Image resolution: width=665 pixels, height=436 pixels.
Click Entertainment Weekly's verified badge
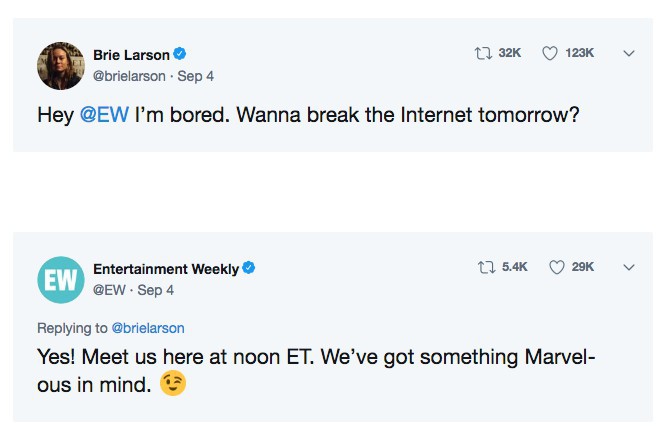pyautogui.click(x=249, y=268)
